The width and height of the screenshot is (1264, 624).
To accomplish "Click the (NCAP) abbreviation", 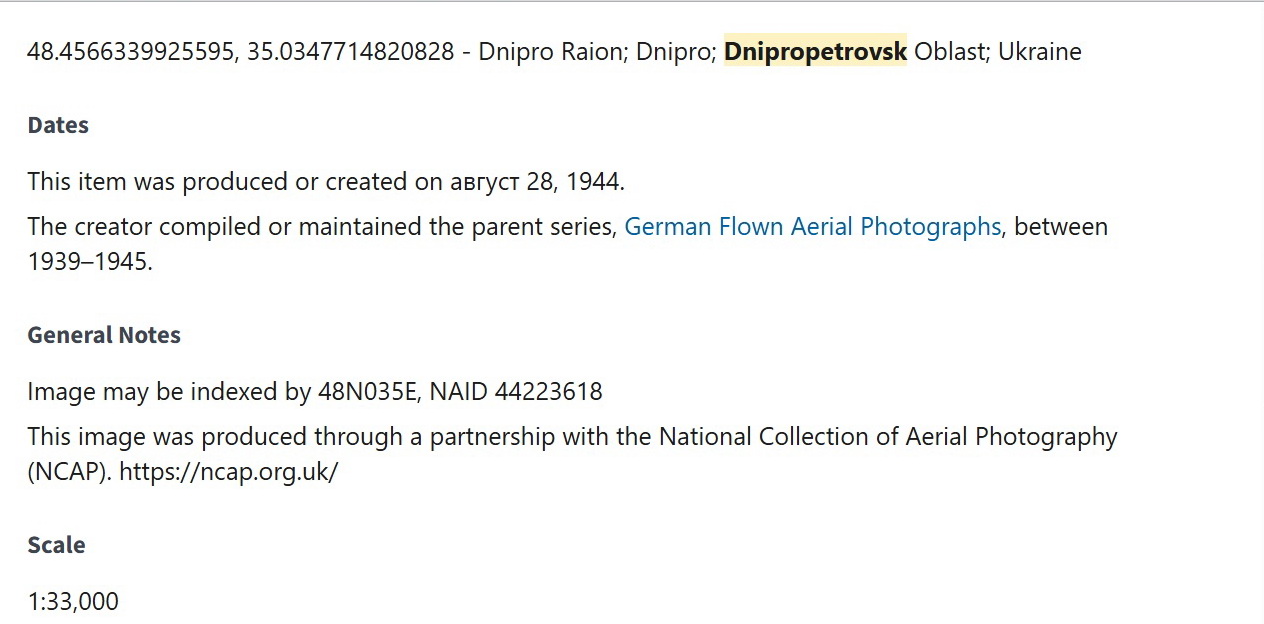I will pos(69,472).
